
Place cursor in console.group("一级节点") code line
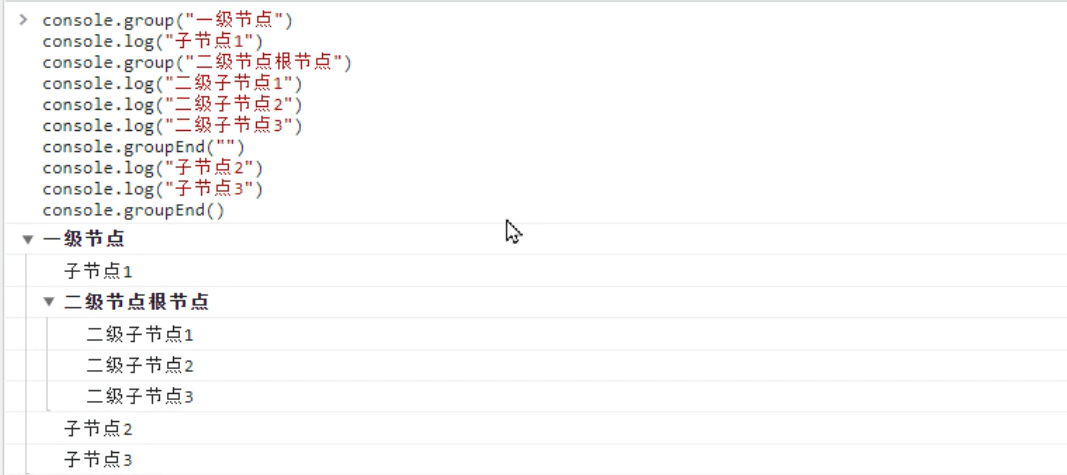(167, 20)
